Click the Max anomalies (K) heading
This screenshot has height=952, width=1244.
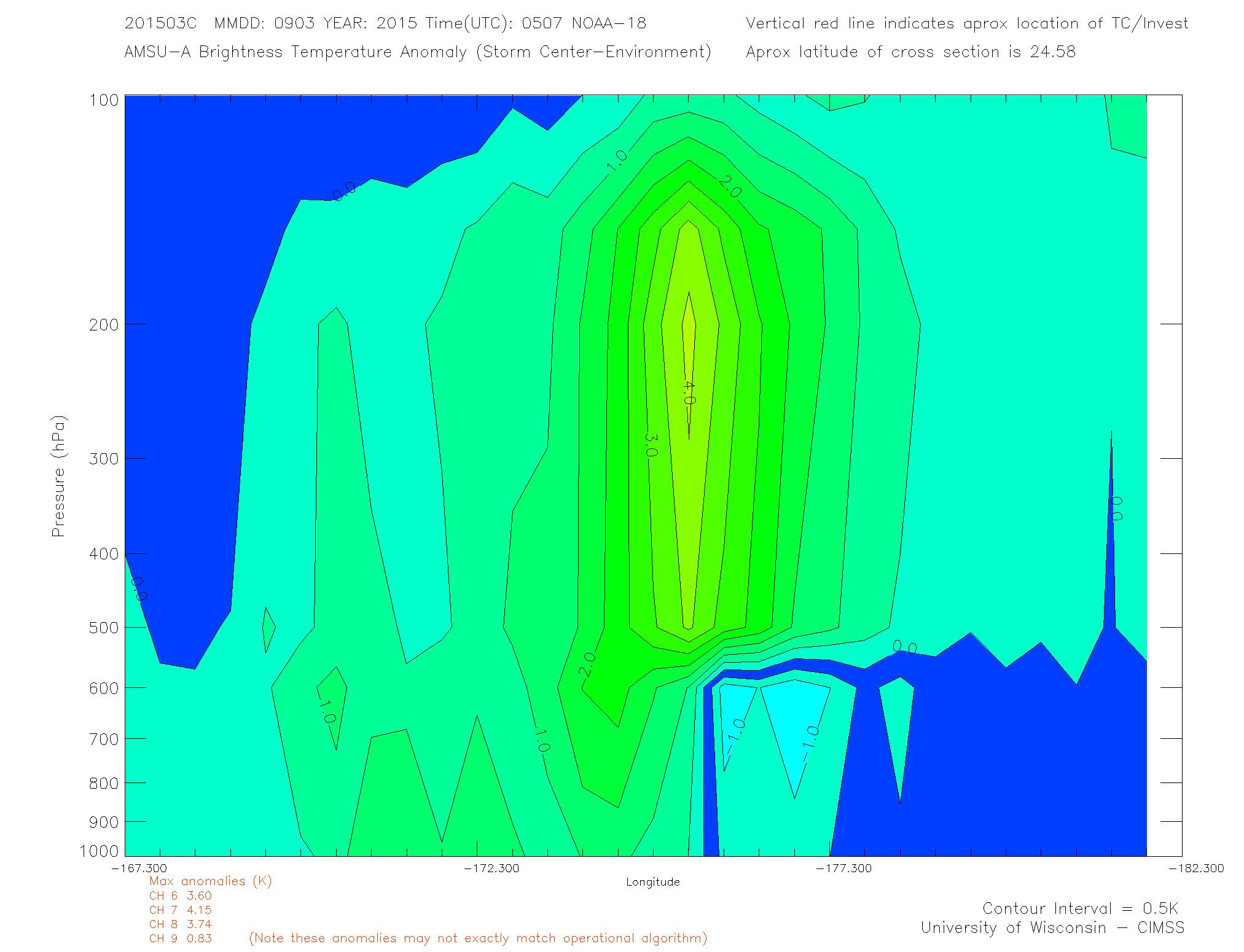(210, 881)
